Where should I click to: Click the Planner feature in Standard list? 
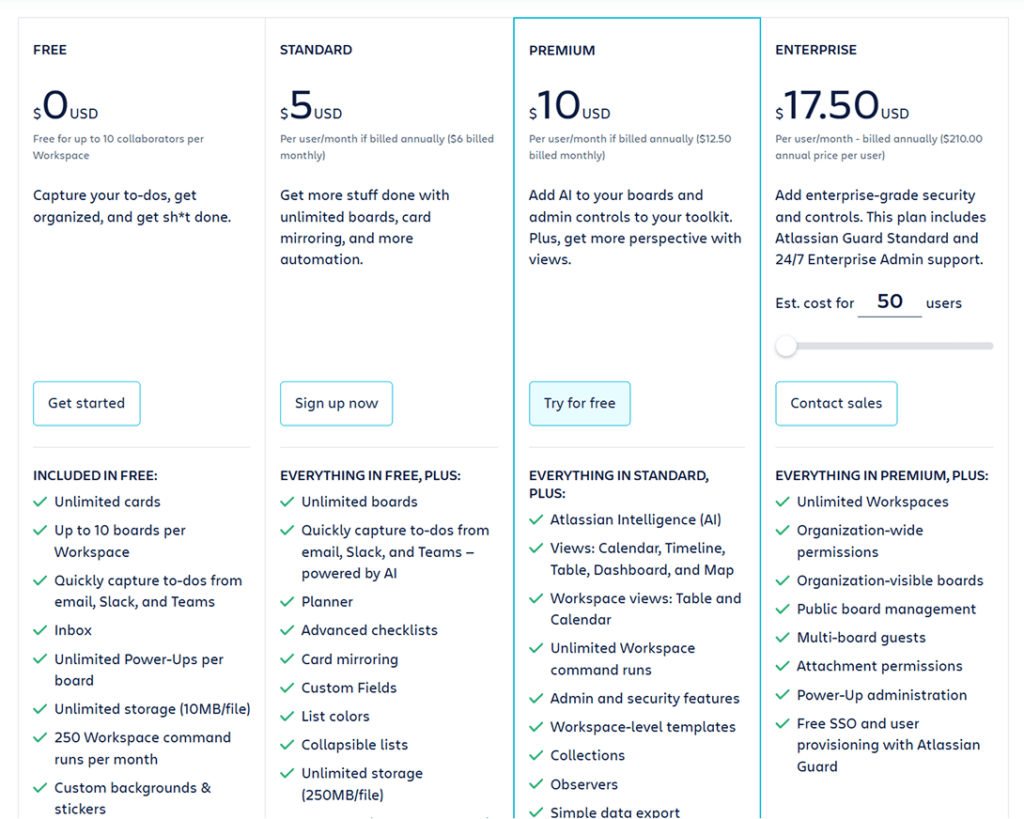[x=327, y=602]
